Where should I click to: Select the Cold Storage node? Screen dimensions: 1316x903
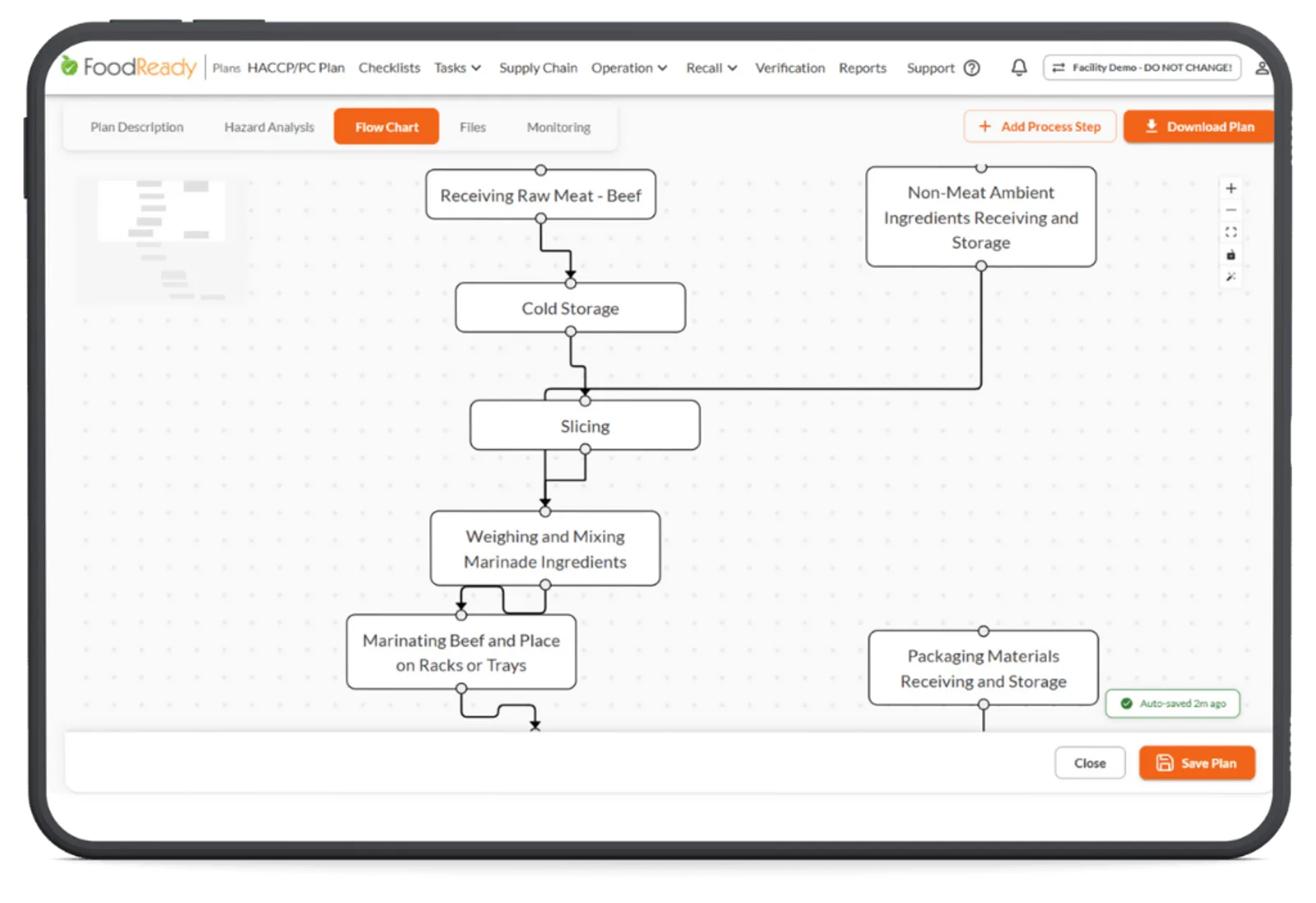(x=570, y=308)
